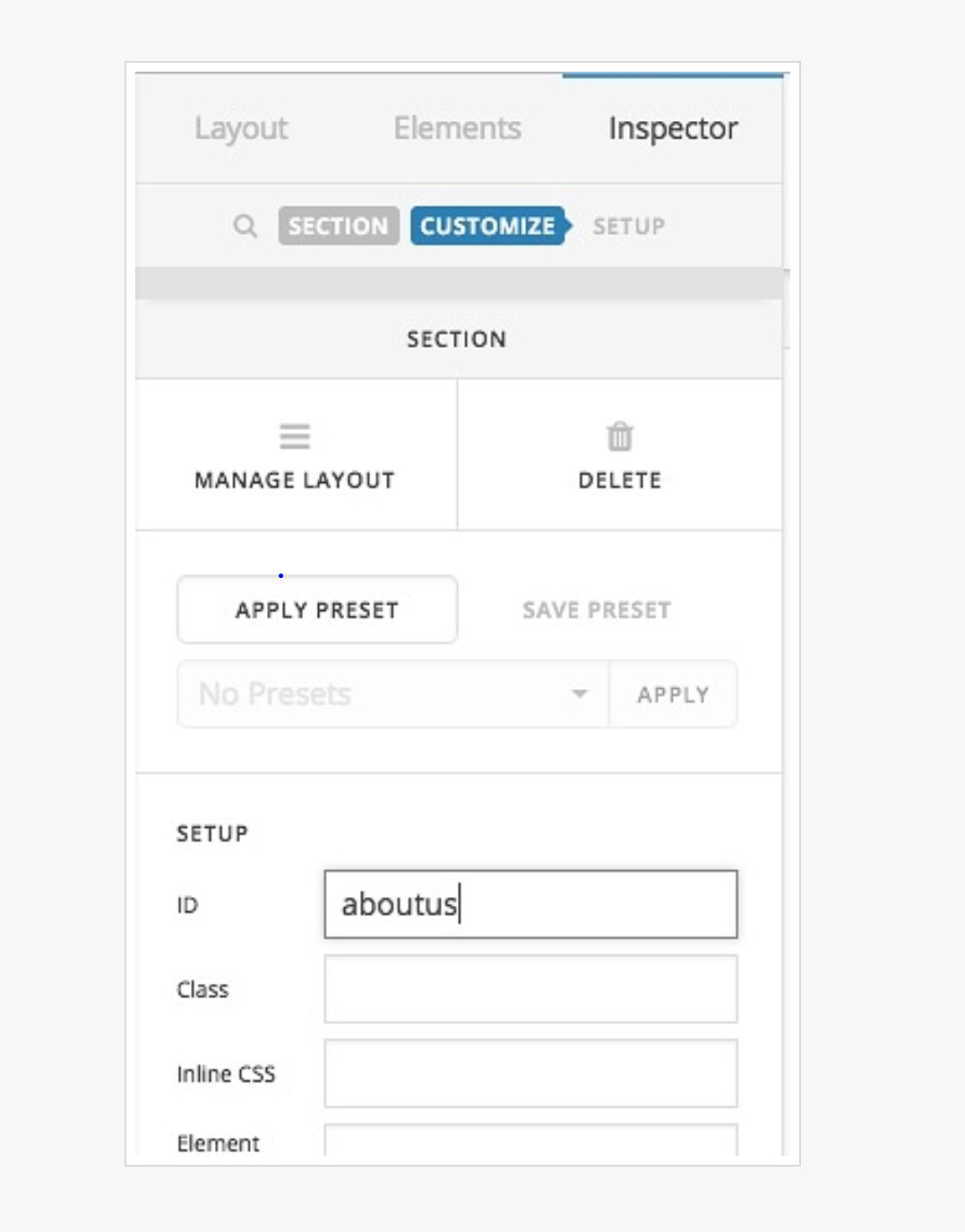The height and width of the screenshot is (1232, 965).
Task: Select the SECTION breadcrumb tag
Action: 338,226
